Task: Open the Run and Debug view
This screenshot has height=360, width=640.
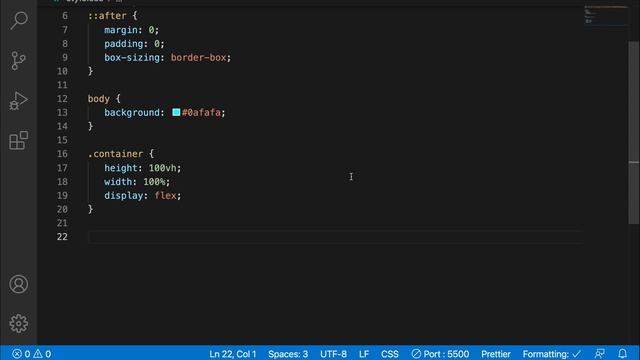Action: (18, 100)
